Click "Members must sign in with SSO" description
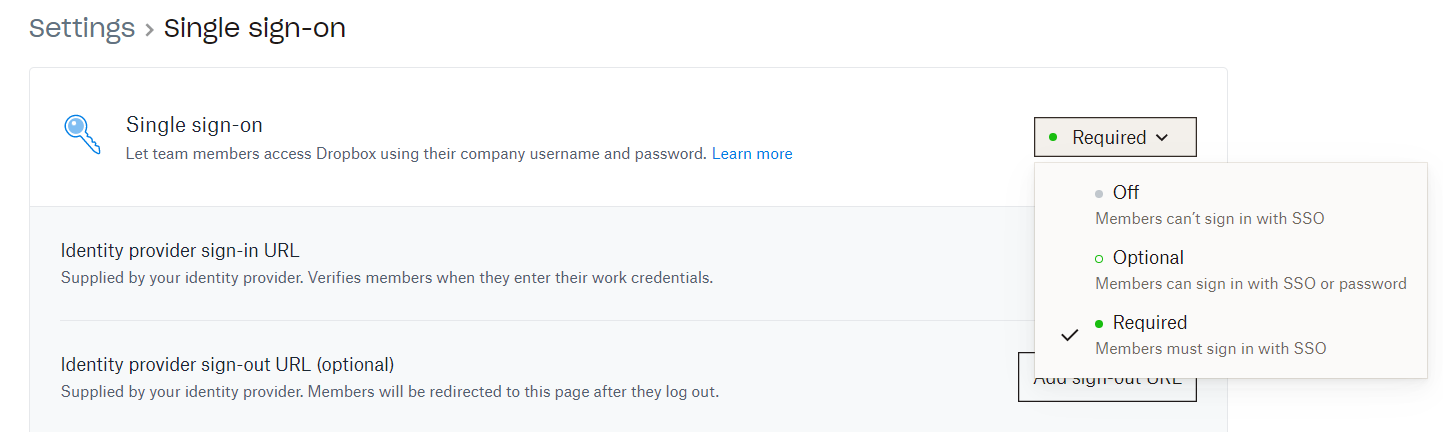The image size is (1443, 432). [1210, 349]
